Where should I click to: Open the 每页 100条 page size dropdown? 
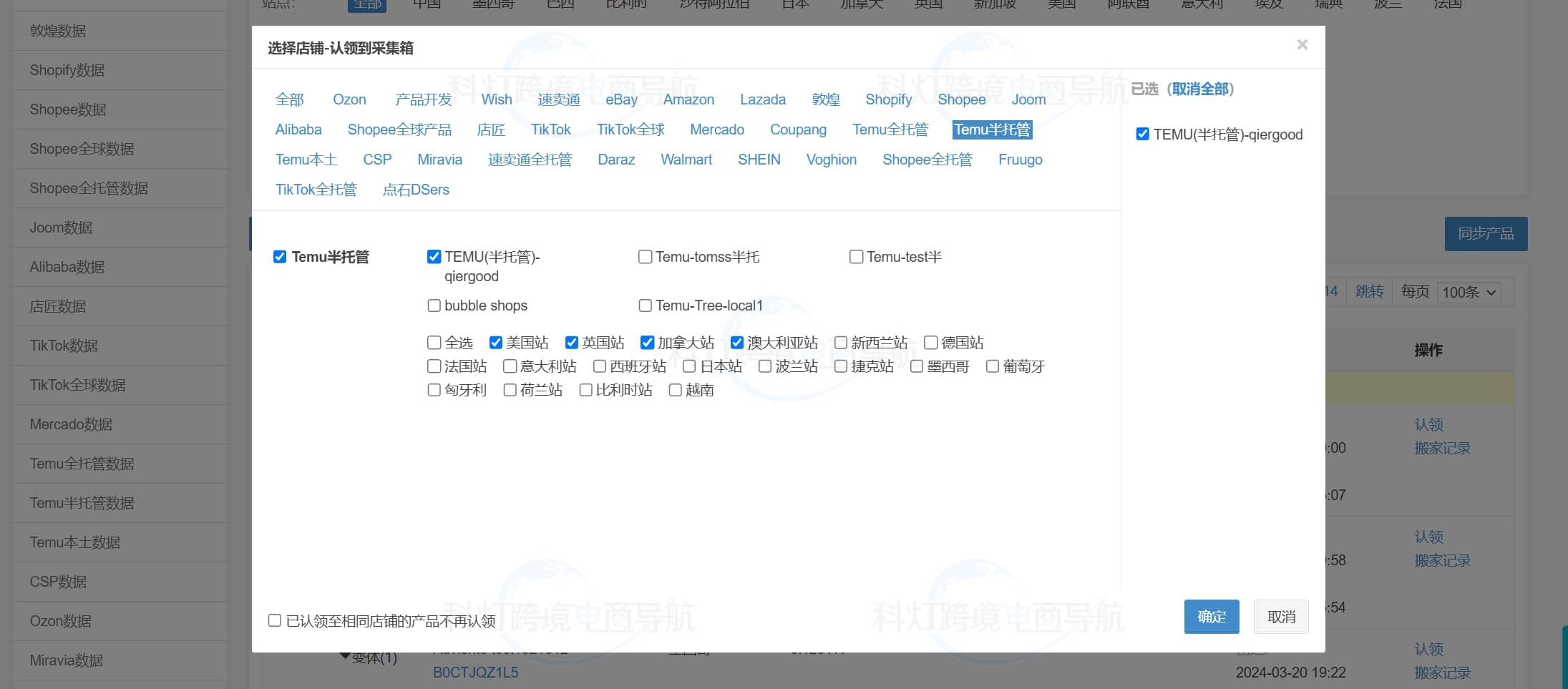pos(1469,292)
